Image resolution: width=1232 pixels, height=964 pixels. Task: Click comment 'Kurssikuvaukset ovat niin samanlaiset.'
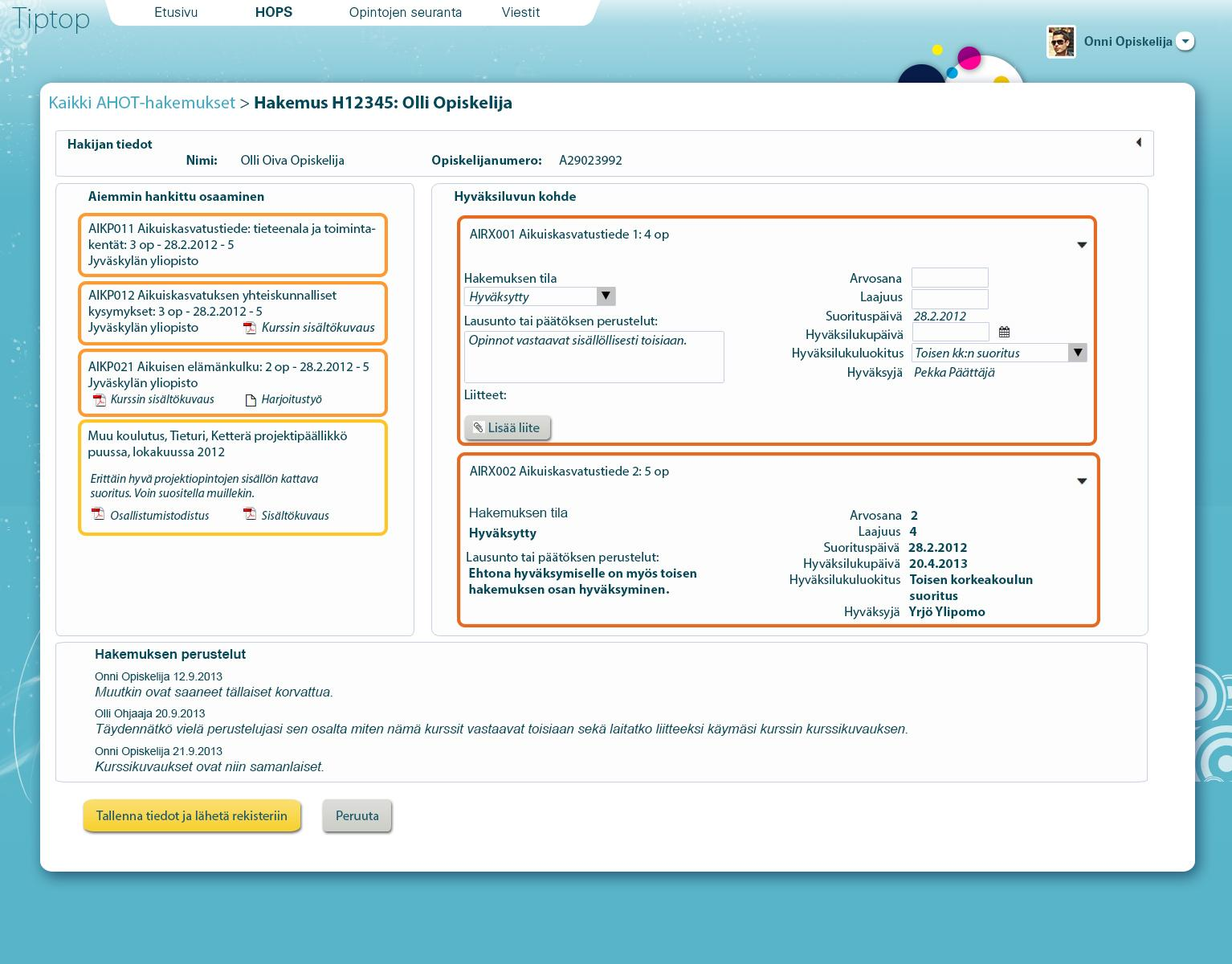pos(210,766)
